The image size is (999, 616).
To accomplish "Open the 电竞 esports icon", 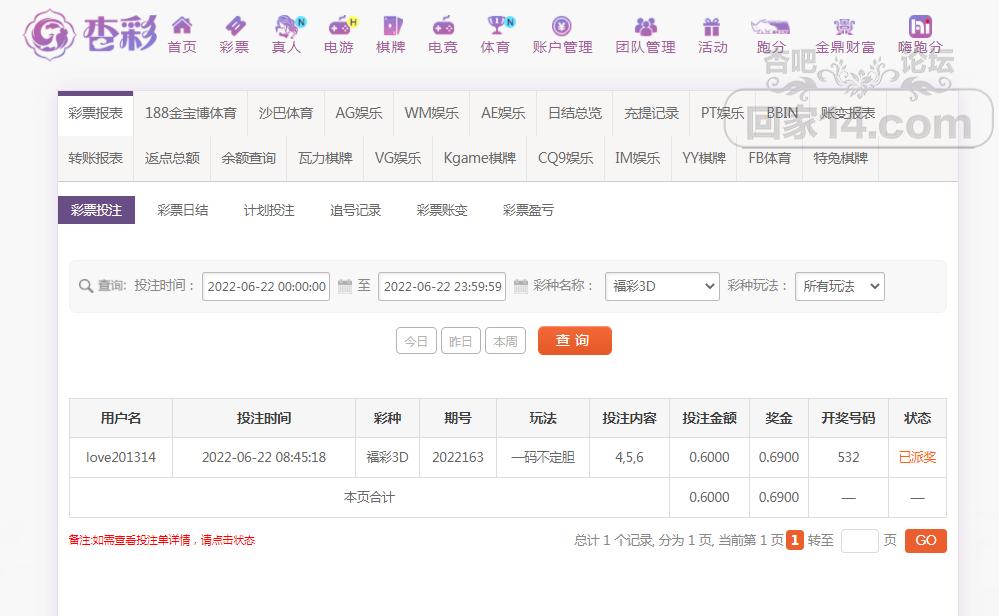I will (x=443, y=25).
